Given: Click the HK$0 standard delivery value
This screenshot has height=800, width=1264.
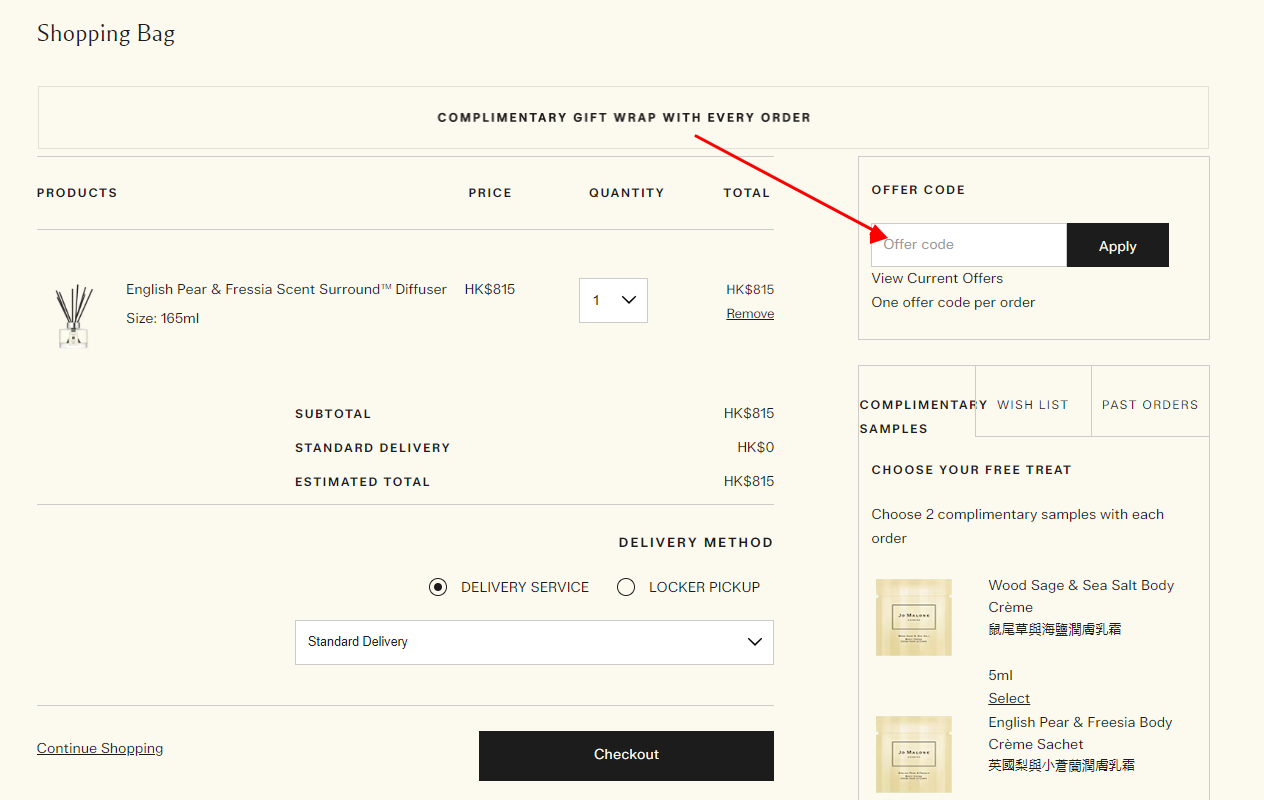Looking at the screenshot, I should pyautogui.click(x=756, y=447).
